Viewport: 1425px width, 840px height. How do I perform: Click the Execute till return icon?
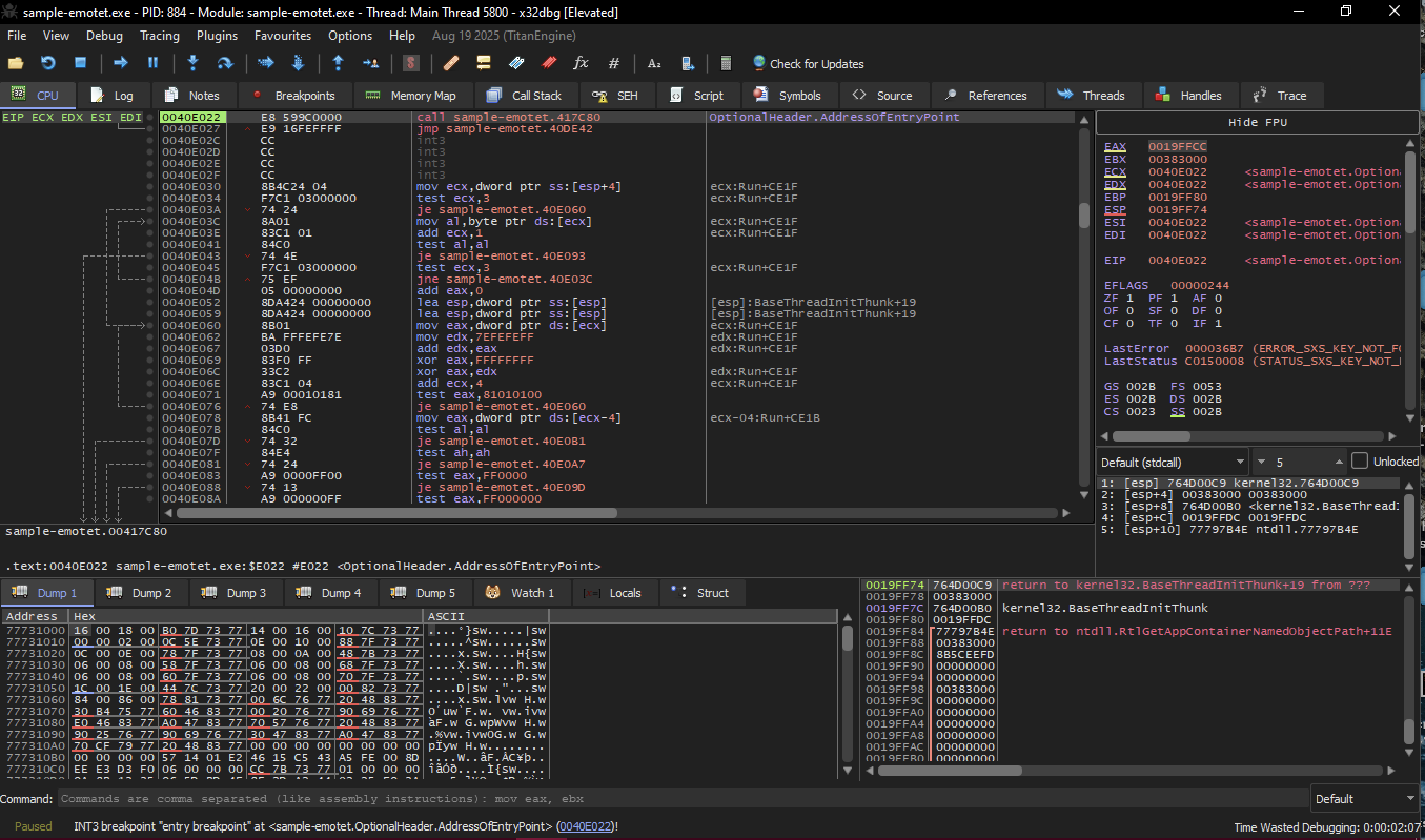338,63
